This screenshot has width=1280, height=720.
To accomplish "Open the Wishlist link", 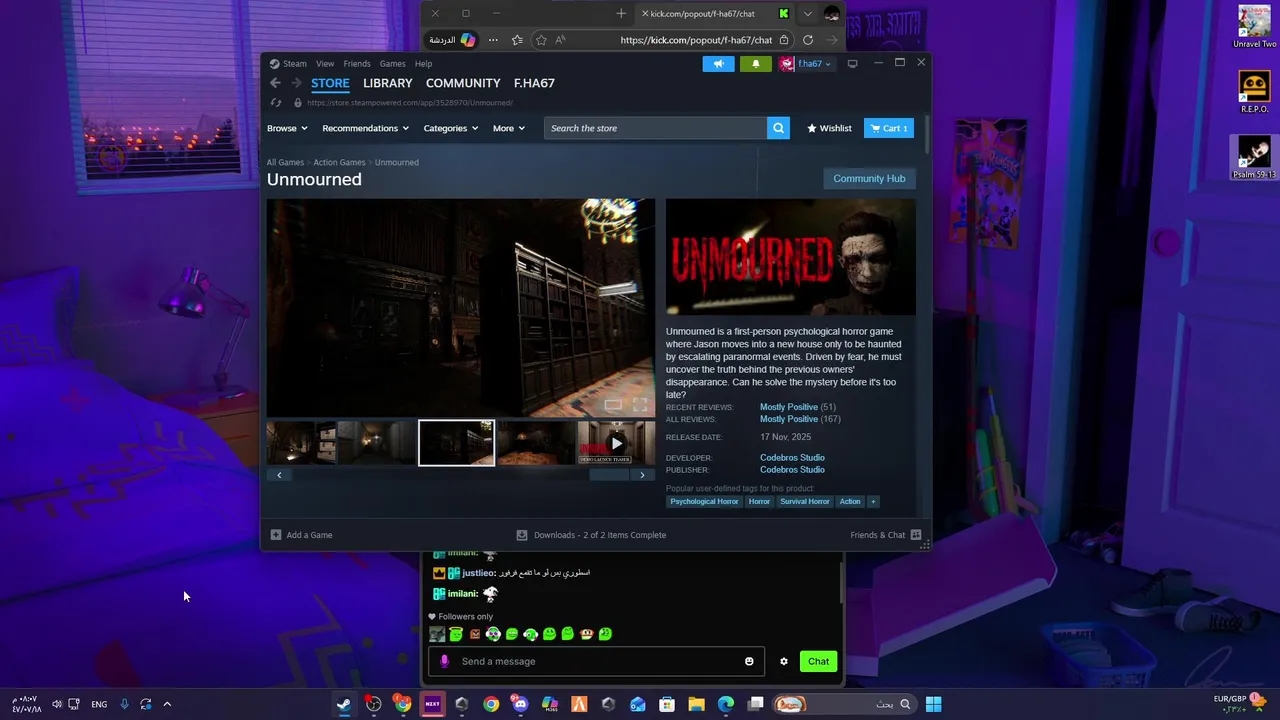I will tap(829, 128).
